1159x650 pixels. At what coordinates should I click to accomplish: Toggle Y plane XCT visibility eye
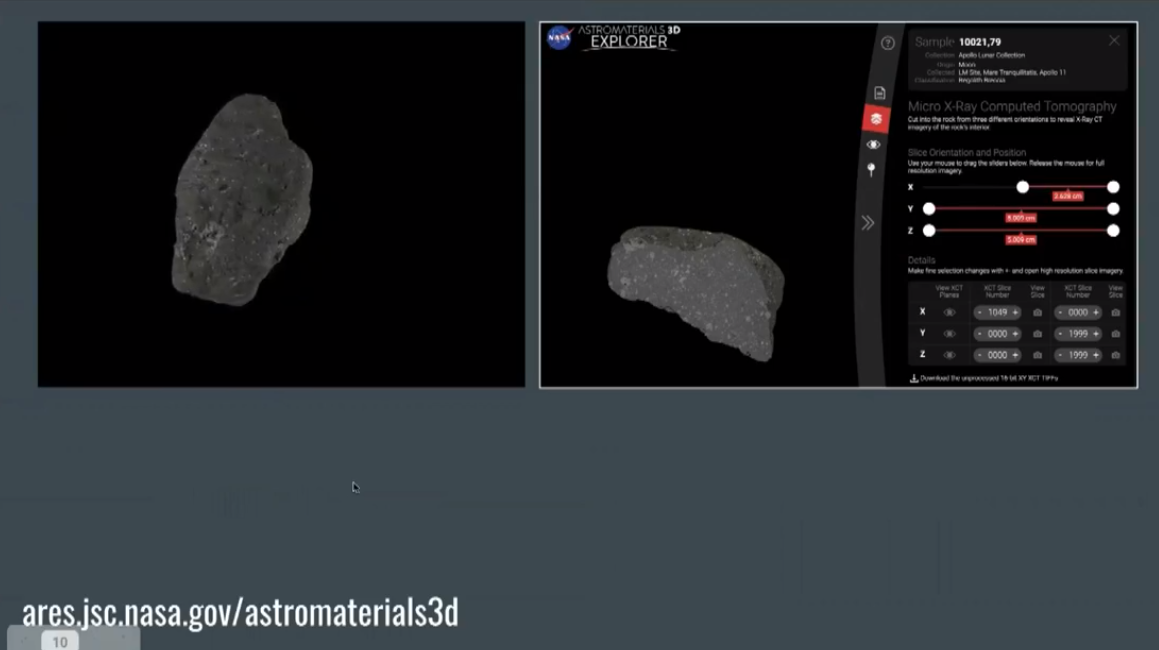click(x=949, y=334)
